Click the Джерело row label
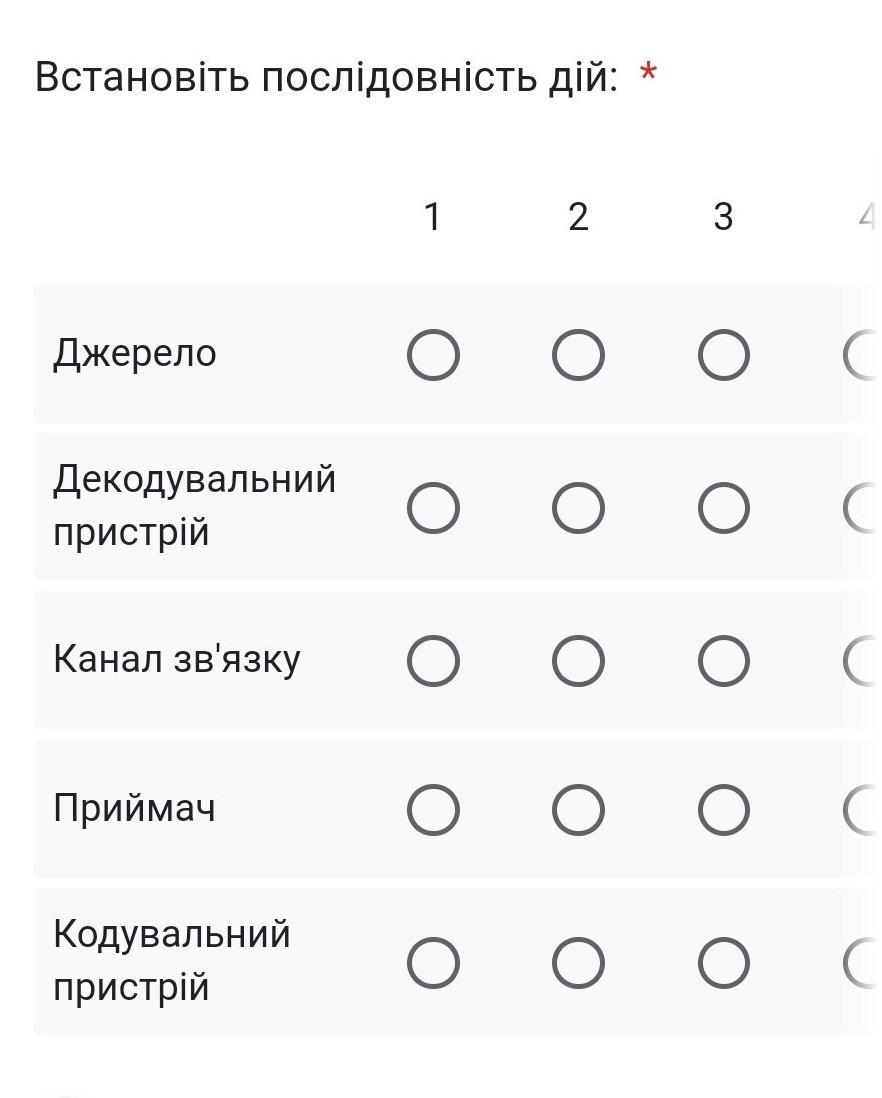Screen dimensions: 882x1098 click(135, 353)
